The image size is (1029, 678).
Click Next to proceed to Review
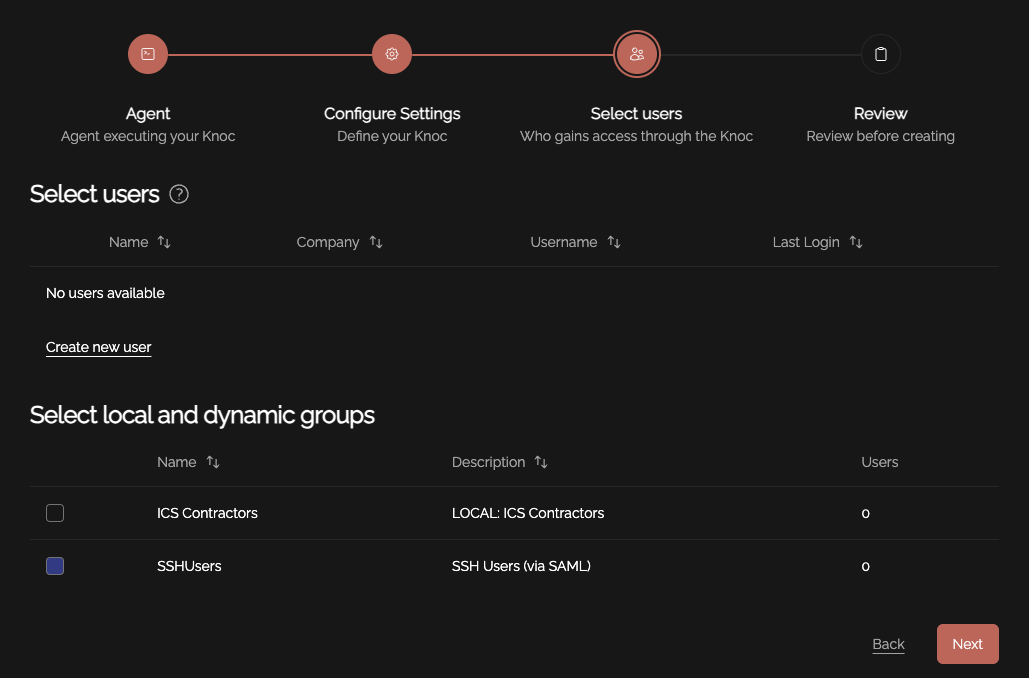pyautogui.click(x=968, y=644)
